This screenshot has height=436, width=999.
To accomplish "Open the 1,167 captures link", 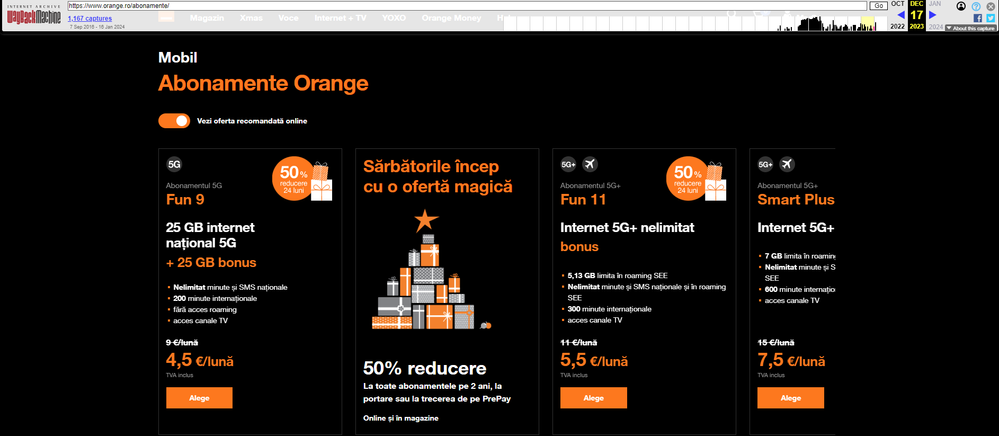I will click(x=90, y=17).
